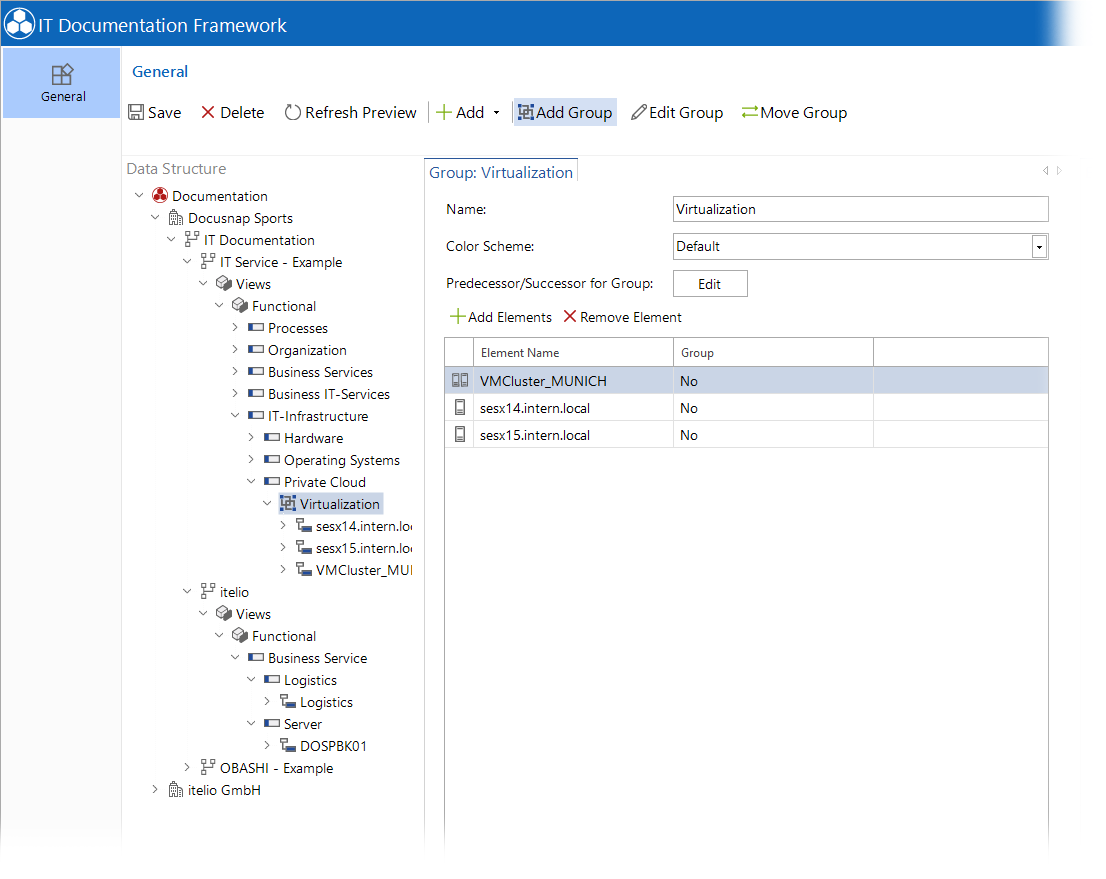Click the Hardware layer icon
This screenshot has height=879, width=1106.
[x=272, y=438]
